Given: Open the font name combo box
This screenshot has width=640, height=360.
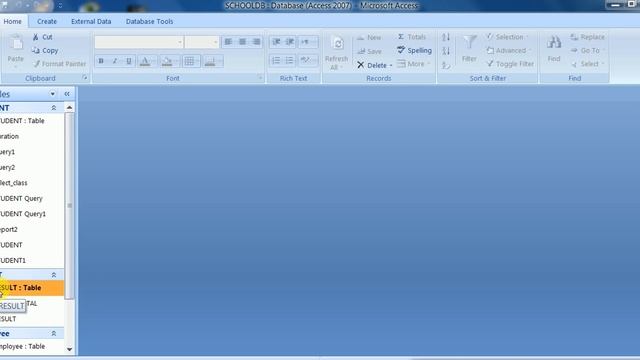Looking at the screenshot, I should click(x=139, y=42).
